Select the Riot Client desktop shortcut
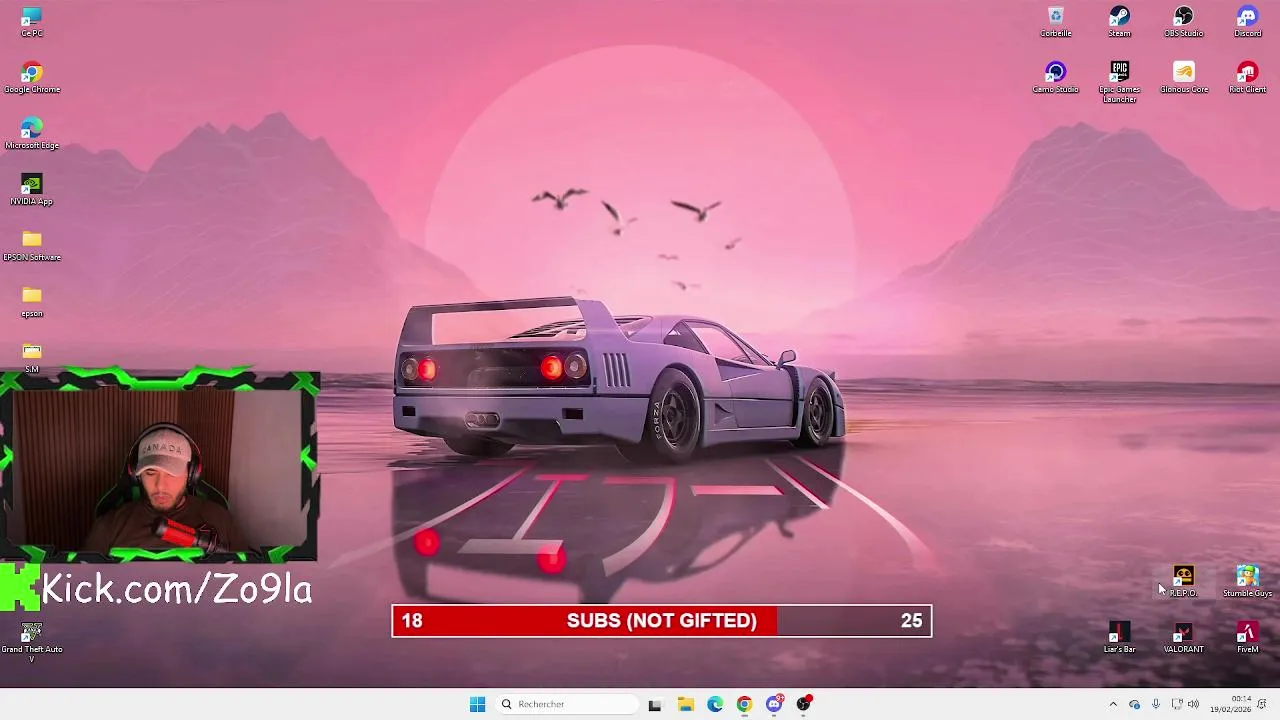 coord(1248,78)
